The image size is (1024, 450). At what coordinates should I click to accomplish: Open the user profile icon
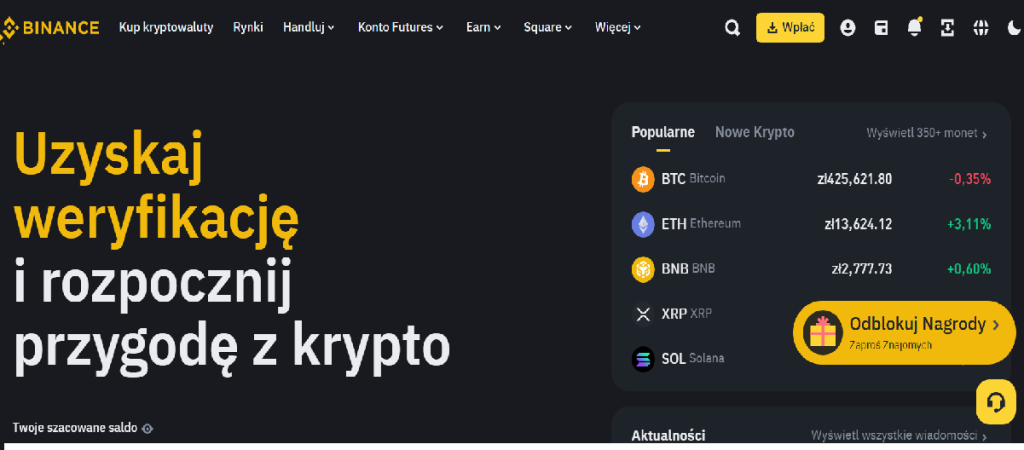[x=848, y=28]
